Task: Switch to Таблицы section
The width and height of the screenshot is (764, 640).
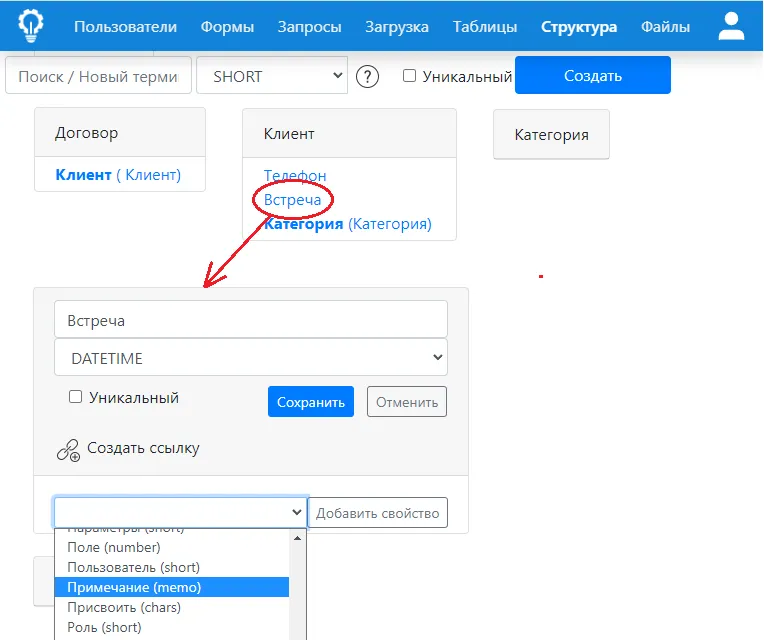Action: [485, 27]
